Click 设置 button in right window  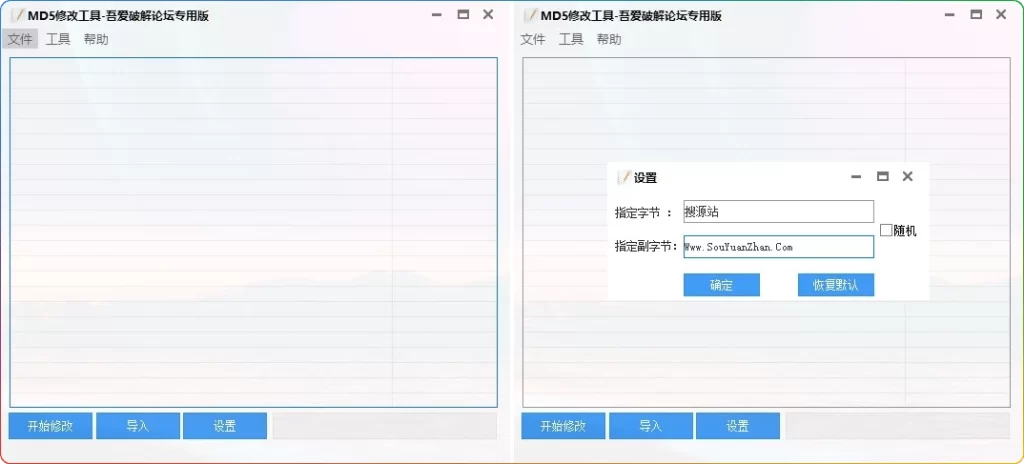(738, 426)
